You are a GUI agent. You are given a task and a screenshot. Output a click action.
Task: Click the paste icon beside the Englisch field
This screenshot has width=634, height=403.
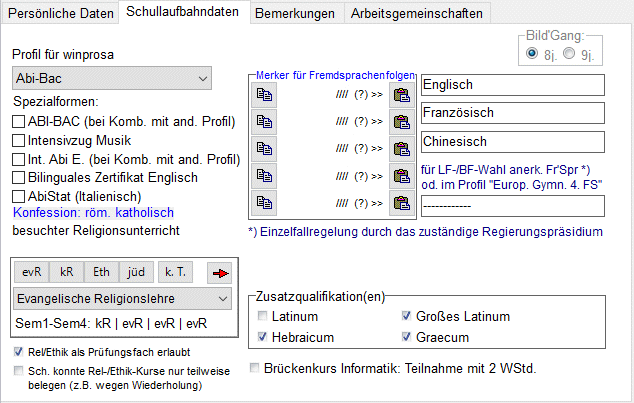coord(401,95)
